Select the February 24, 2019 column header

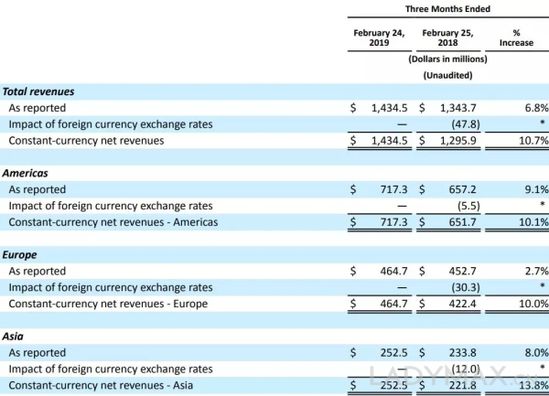coord(379,38)
